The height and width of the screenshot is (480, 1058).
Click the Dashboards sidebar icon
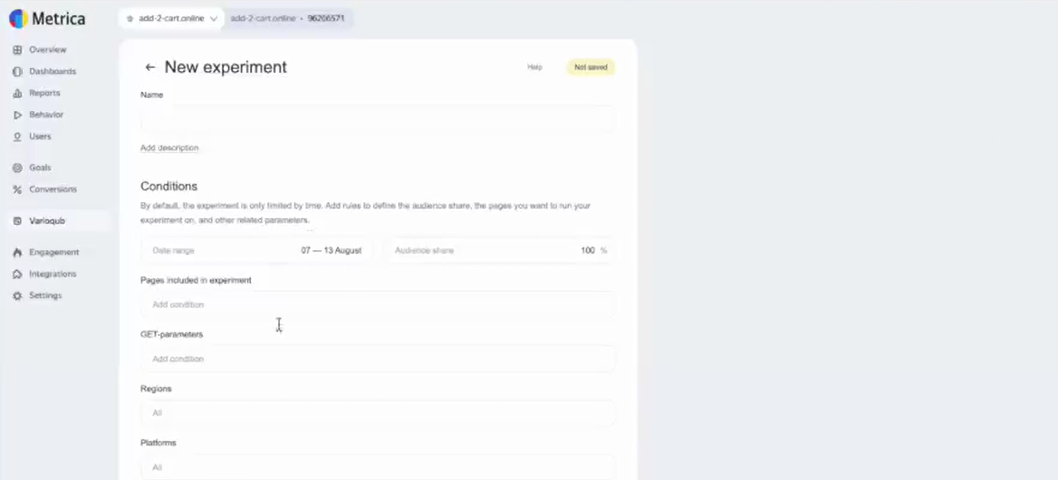tap(18, 72)
